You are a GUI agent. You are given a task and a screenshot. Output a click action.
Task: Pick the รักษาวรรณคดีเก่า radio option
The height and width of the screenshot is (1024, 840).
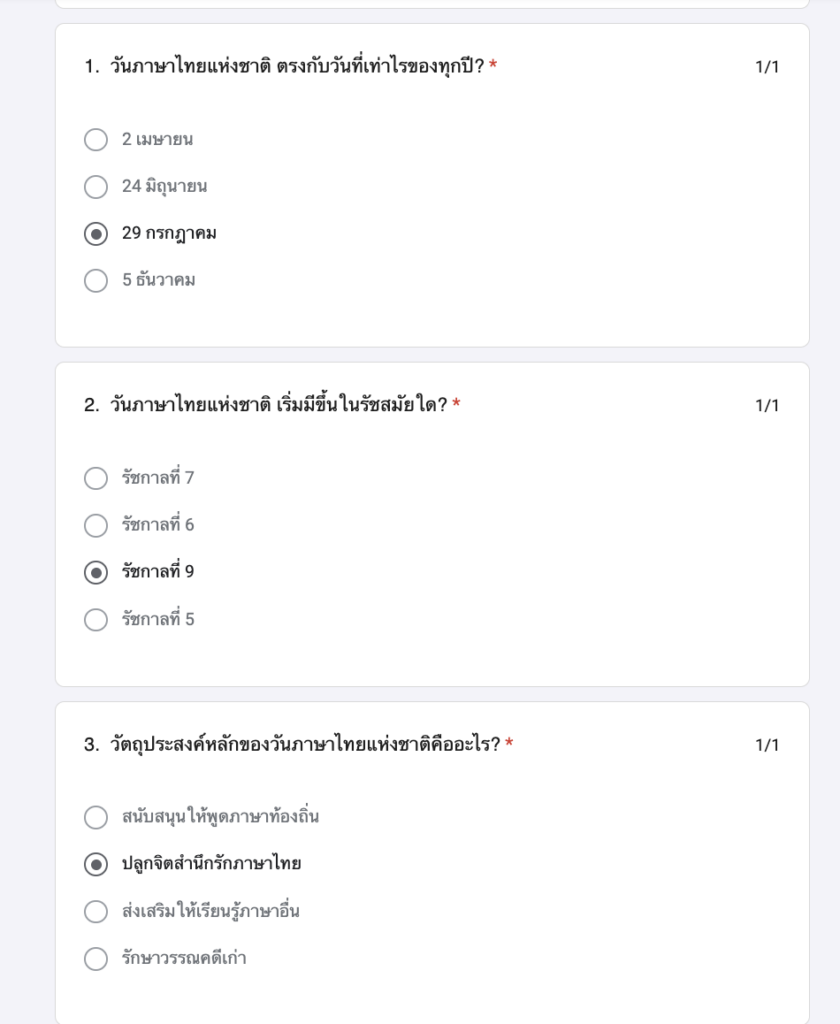coord(96,959)
